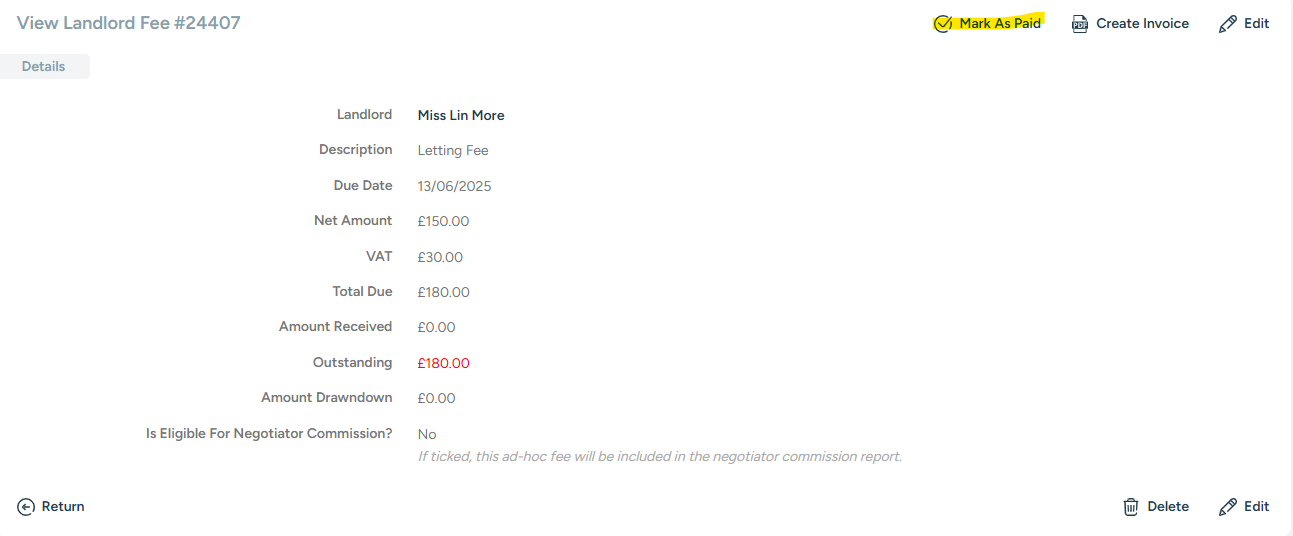This screenshot has width=1293, height=536.
Task: Open the Details tab
Action: 44,67
